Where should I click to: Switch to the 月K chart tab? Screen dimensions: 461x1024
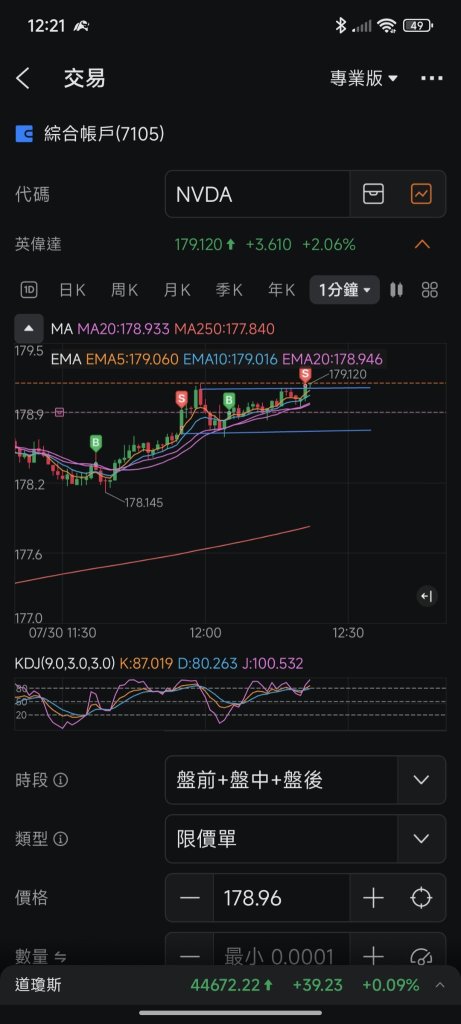pyautogui.click(x=176, y=290)
